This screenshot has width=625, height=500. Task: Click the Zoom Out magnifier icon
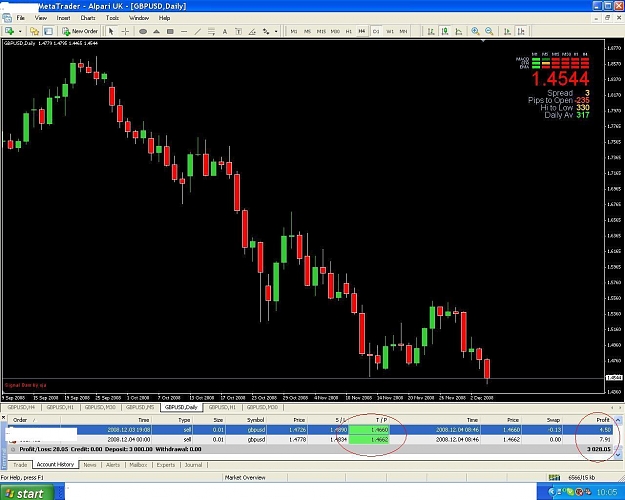tap(489, 31)
